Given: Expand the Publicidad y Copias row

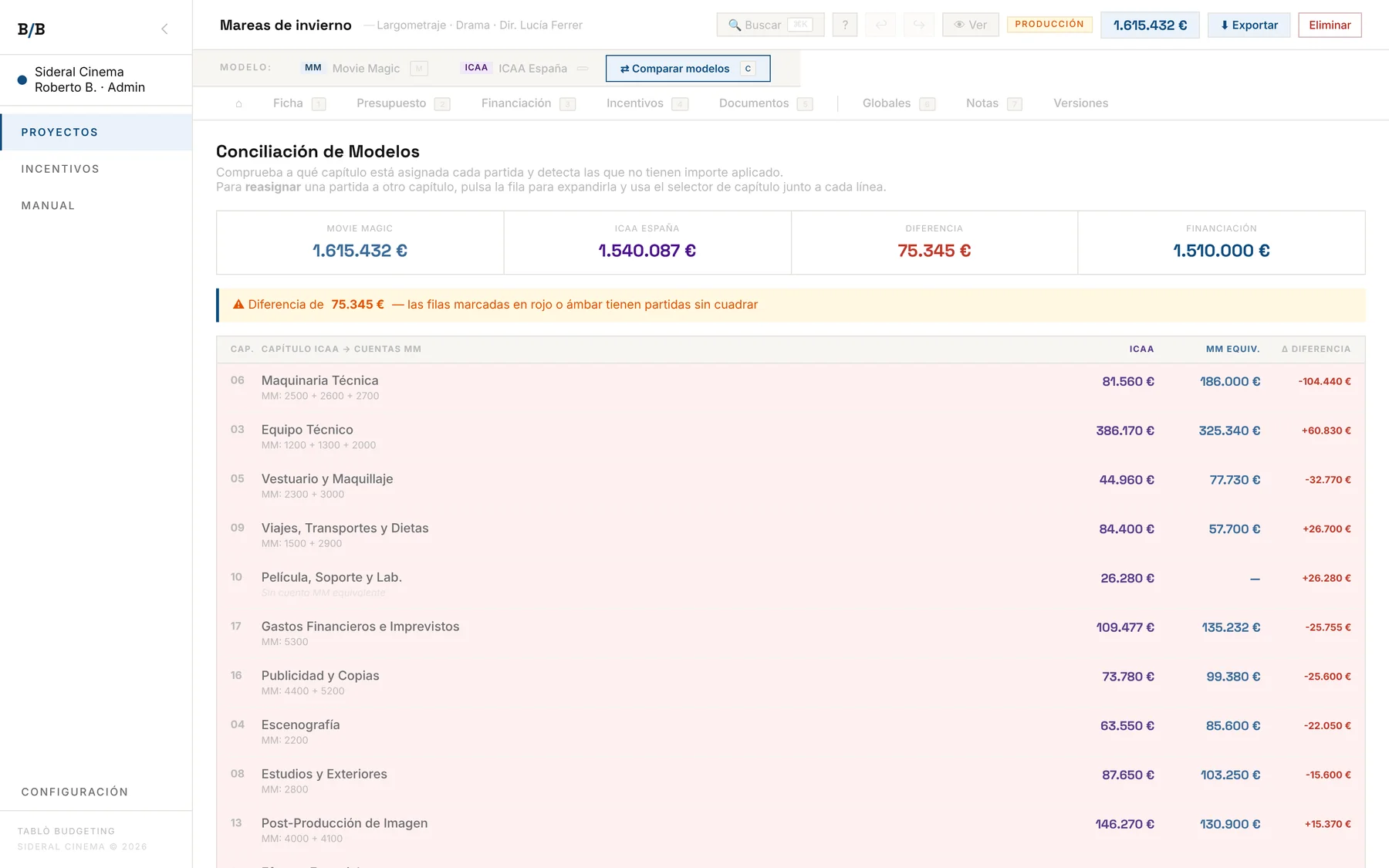Looking at the screenshot, I should click(790, 683).
